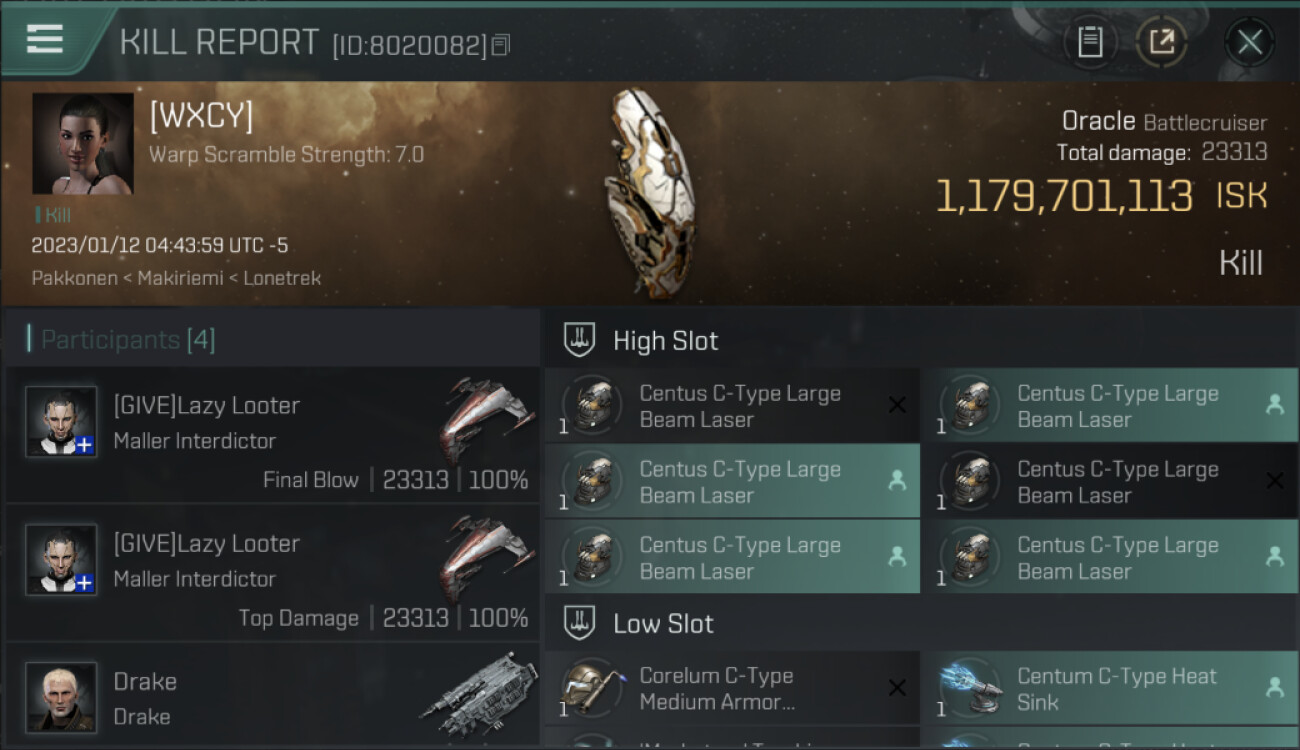Close the kill report window
The width and height of the screenshot is (1300, 750).
coord(1249,42)
